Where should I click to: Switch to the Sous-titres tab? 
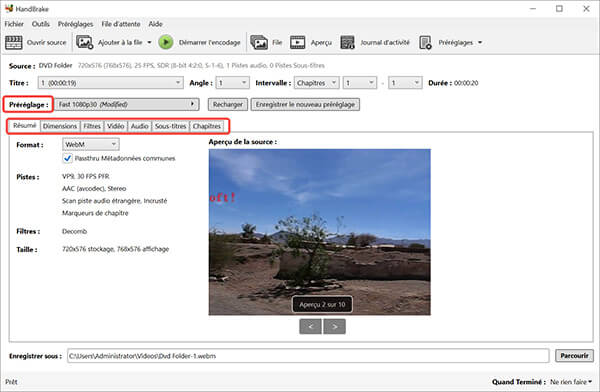click(171, 126)
